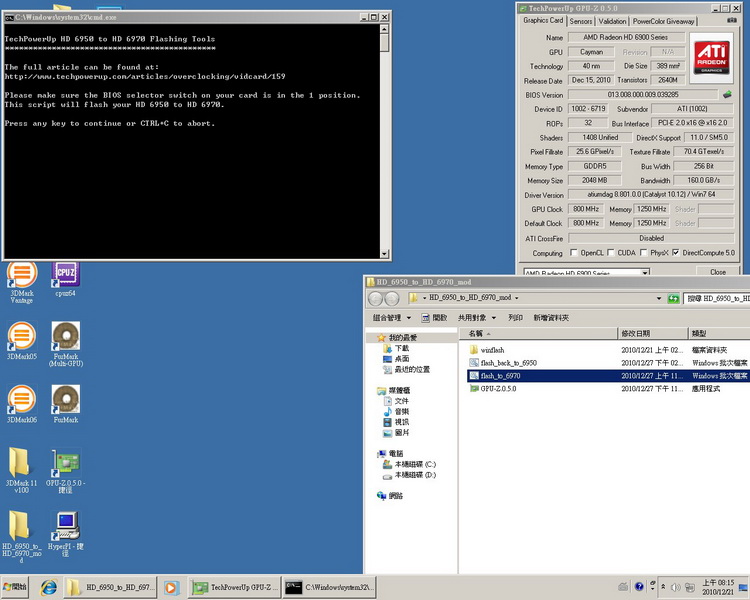Click the Explorer back navigation arrow
Viewport: 750px width, 600px height.
[x=375, y=299]
